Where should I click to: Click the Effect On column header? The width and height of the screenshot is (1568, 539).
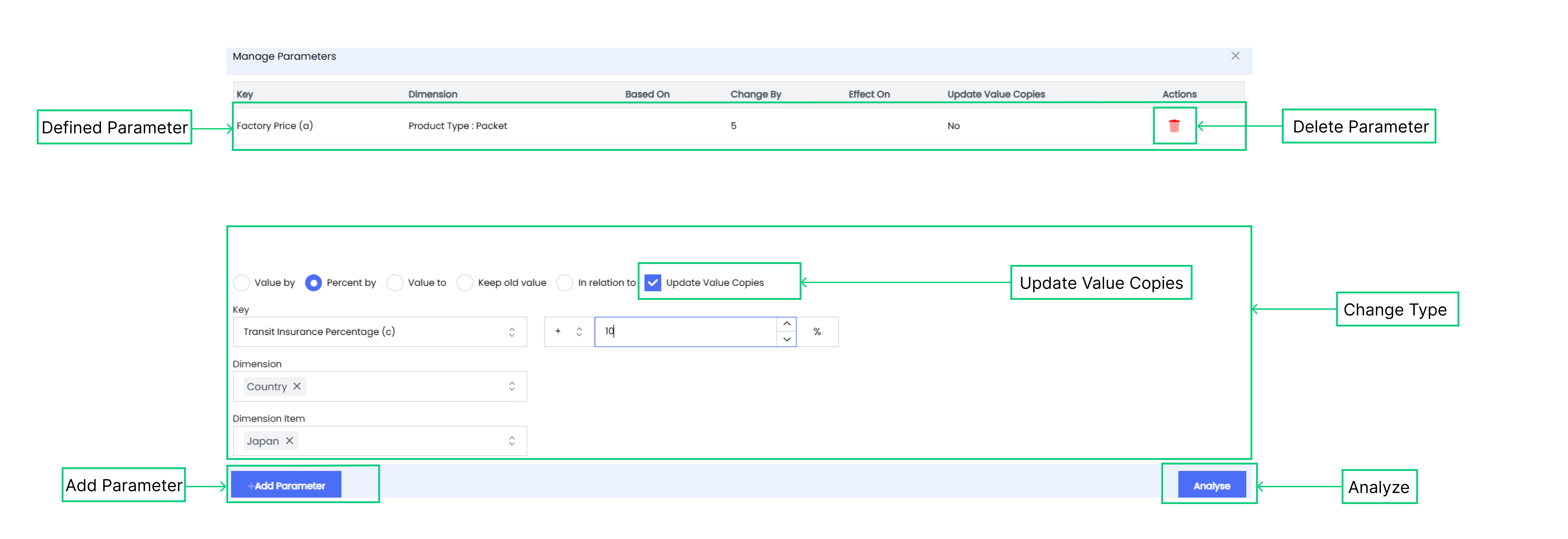tap(869, 94)
